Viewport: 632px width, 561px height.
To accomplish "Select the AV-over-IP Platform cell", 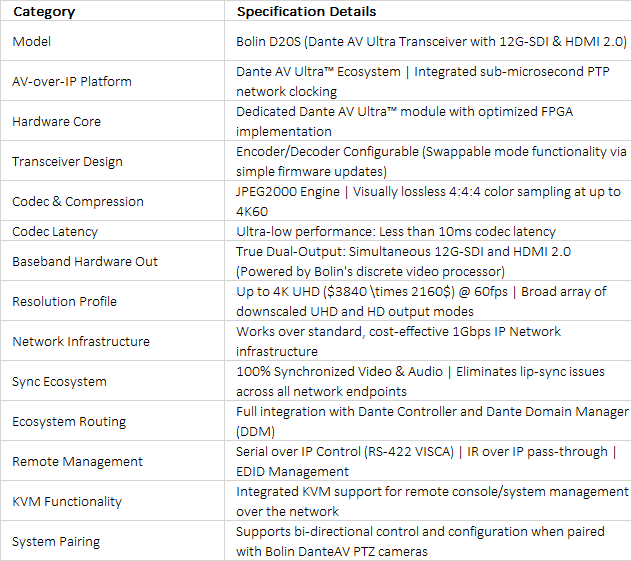I will pos(112,81).
